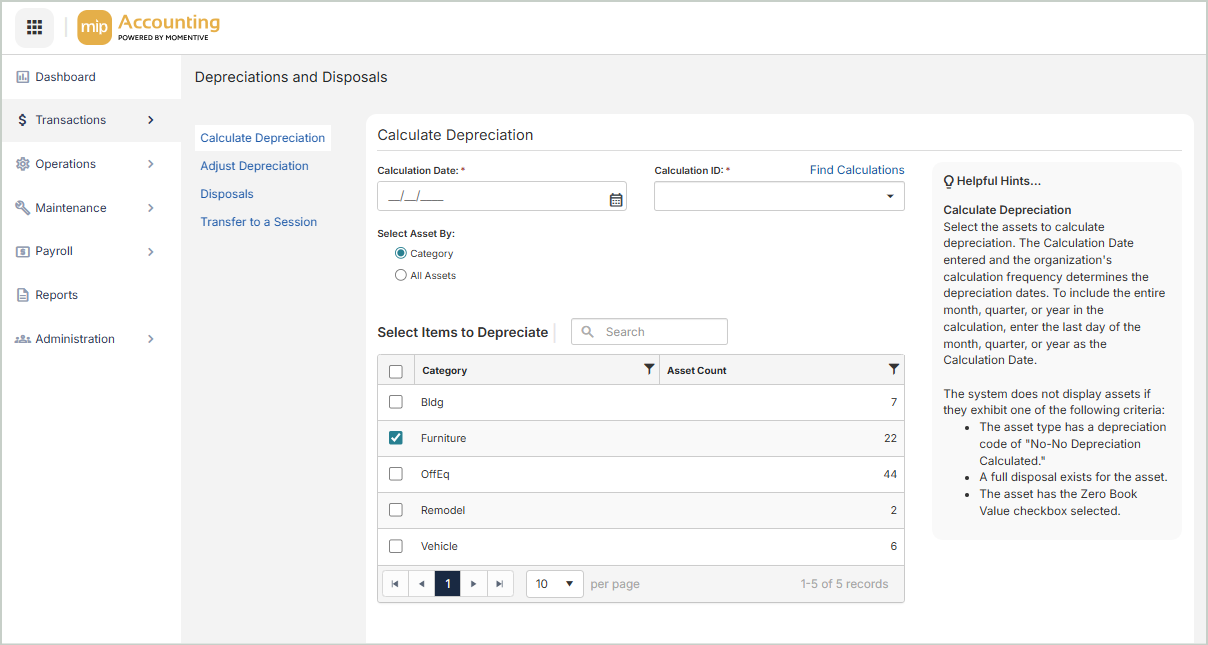
Task: Click the calendar icon in Calculation Date
Action: pyautogui.click(x=616, y=199)
